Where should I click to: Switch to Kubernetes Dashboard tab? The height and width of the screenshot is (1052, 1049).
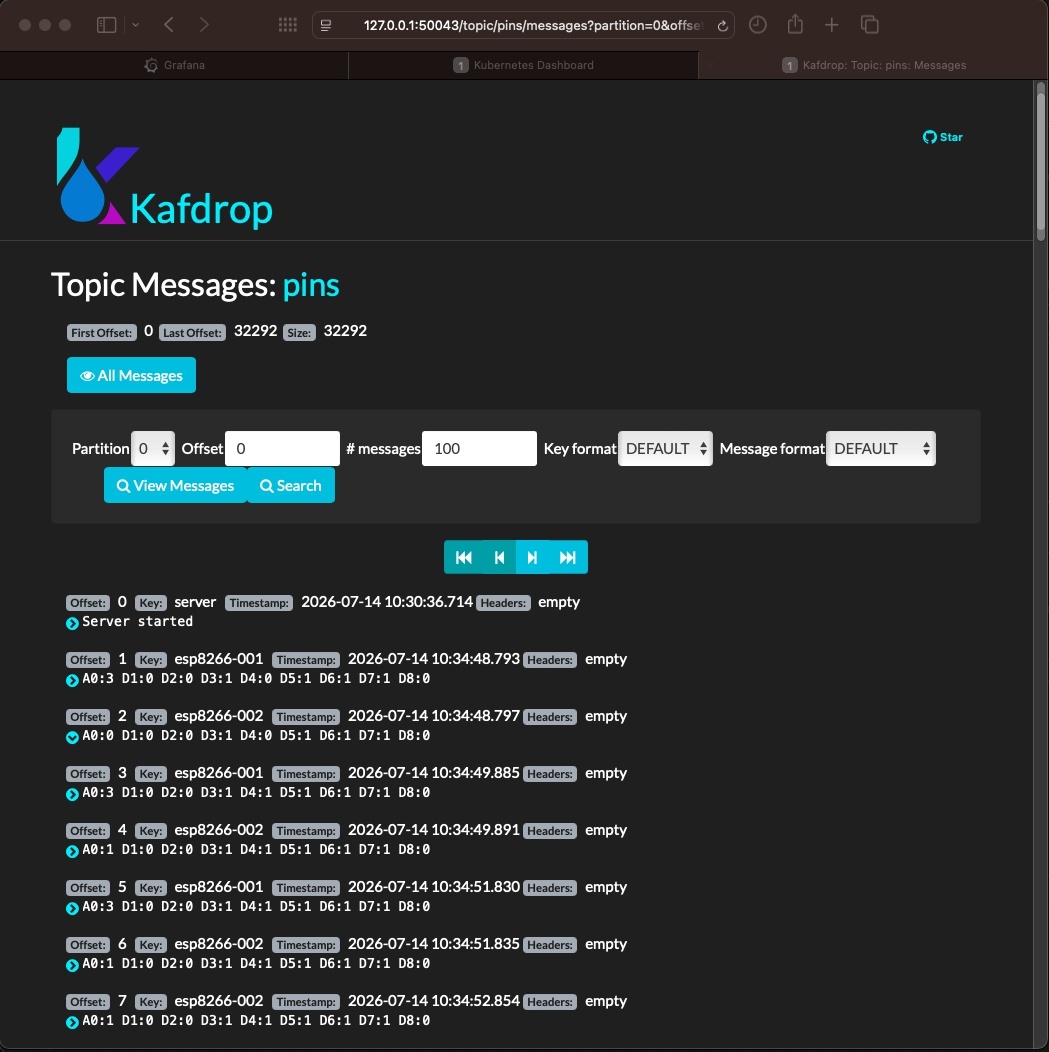[x=523, y=65]
